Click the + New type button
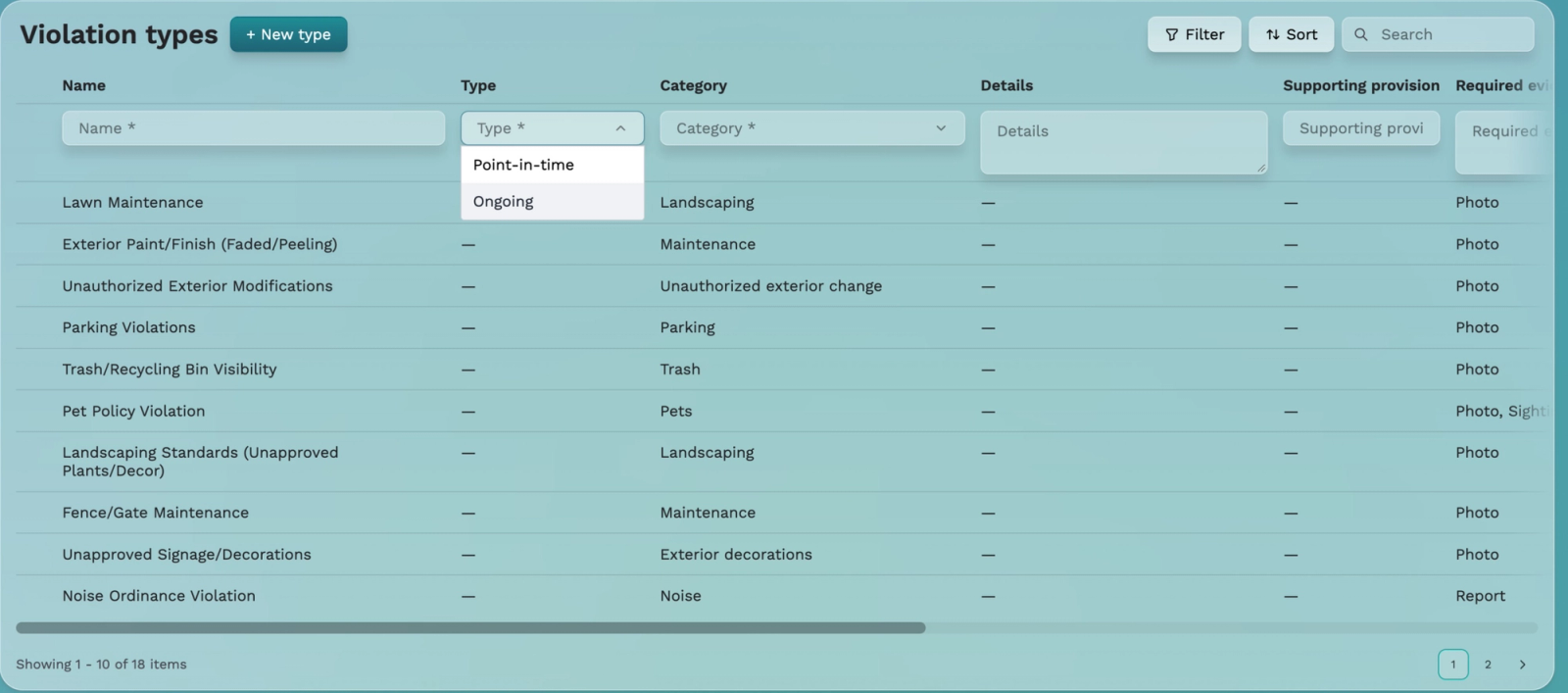1568x693 pixels. coord(288,34)
